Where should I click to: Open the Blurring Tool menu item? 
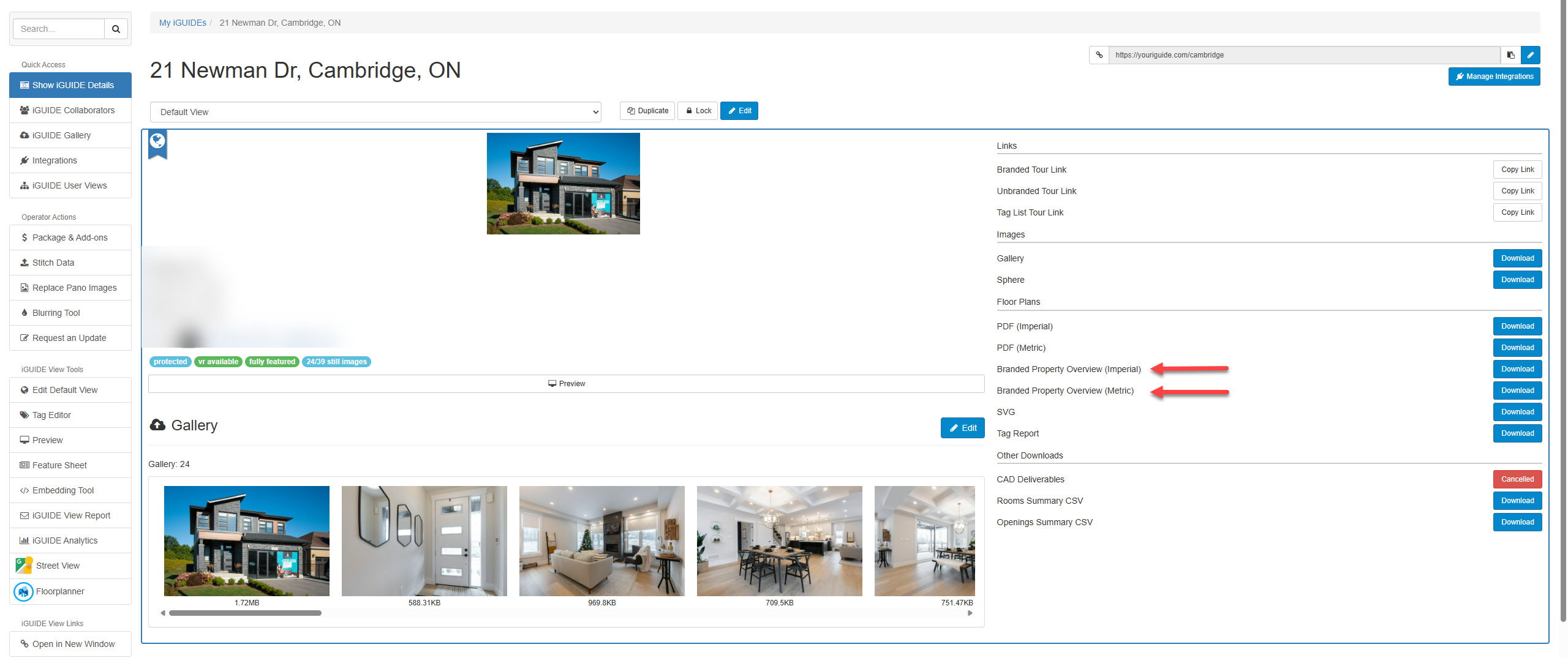pyautogui.click(x=56, y=313)
